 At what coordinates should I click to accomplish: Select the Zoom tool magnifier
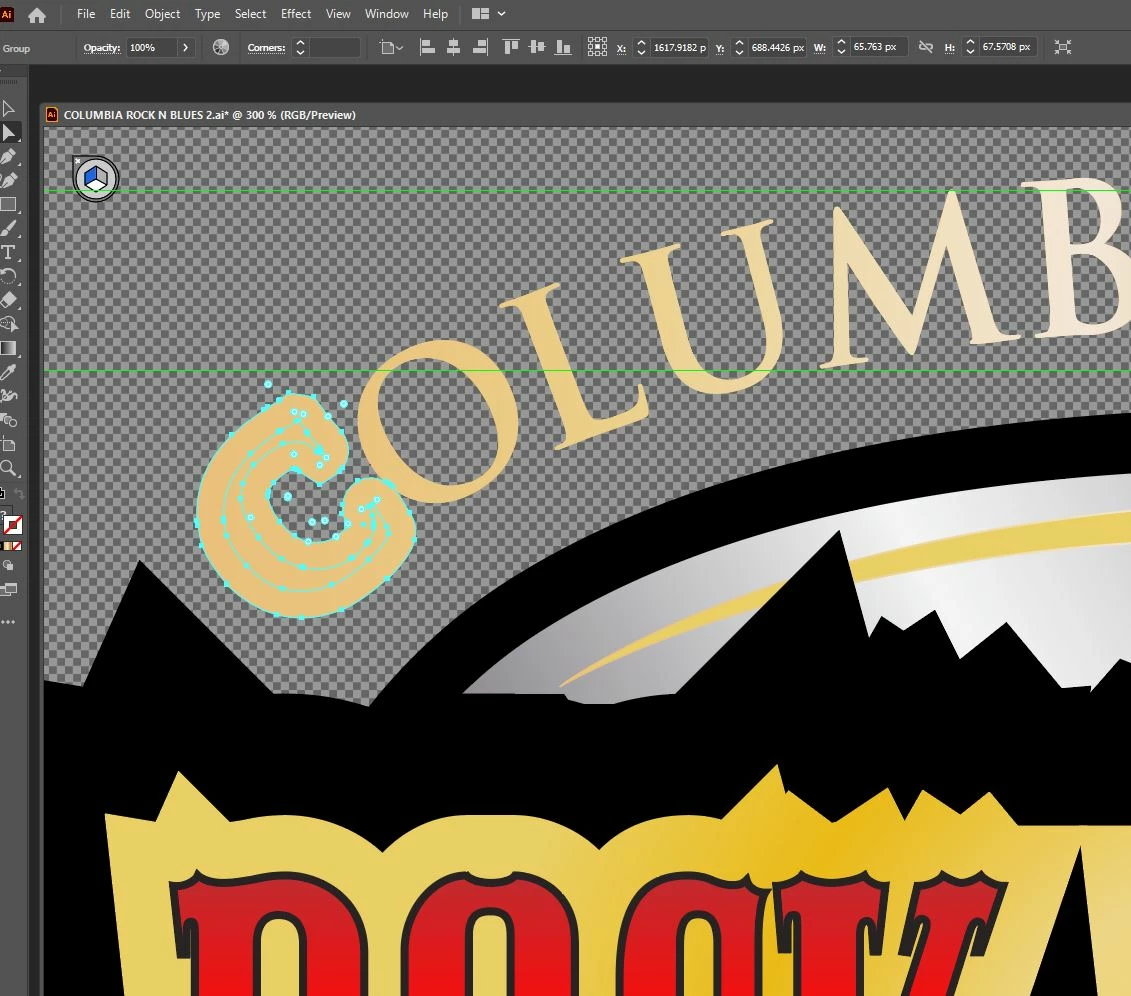(x=9, y=468)
